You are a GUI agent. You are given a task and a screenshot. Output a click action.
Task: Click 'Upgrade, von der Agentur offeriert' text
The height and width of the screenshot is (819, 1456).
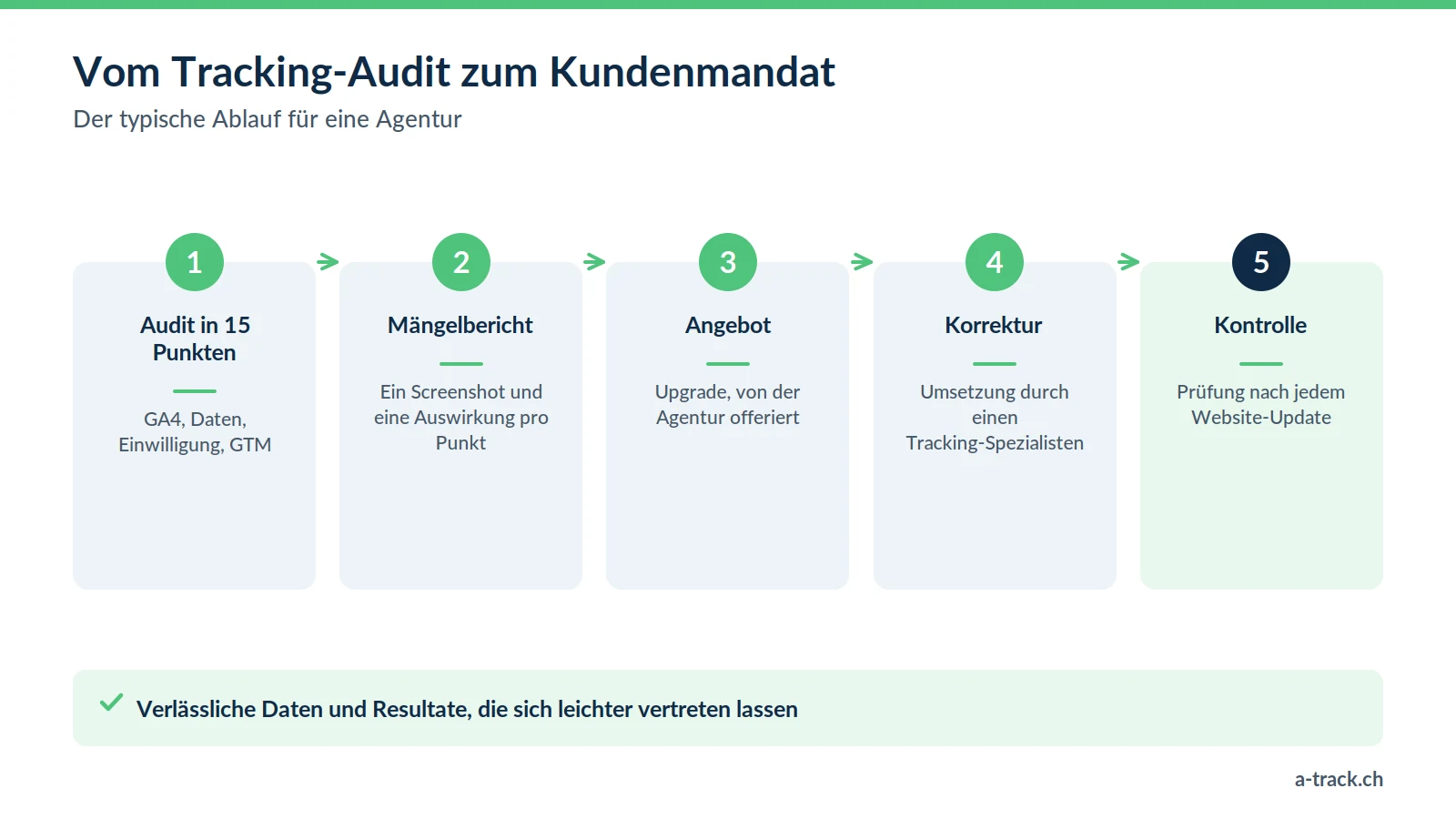click(728, 405)
